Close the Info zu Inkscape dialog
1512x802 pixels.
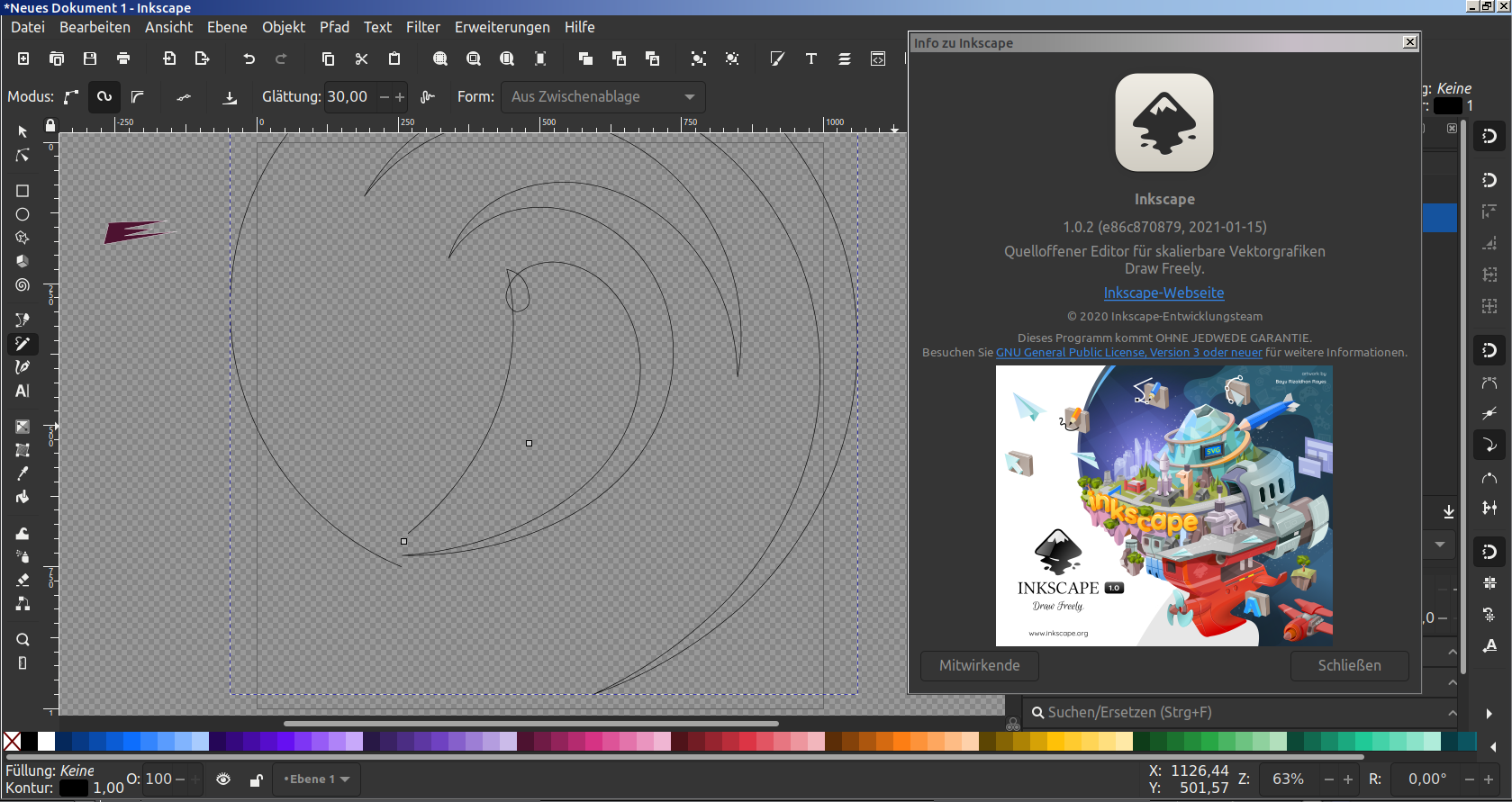1410,42
